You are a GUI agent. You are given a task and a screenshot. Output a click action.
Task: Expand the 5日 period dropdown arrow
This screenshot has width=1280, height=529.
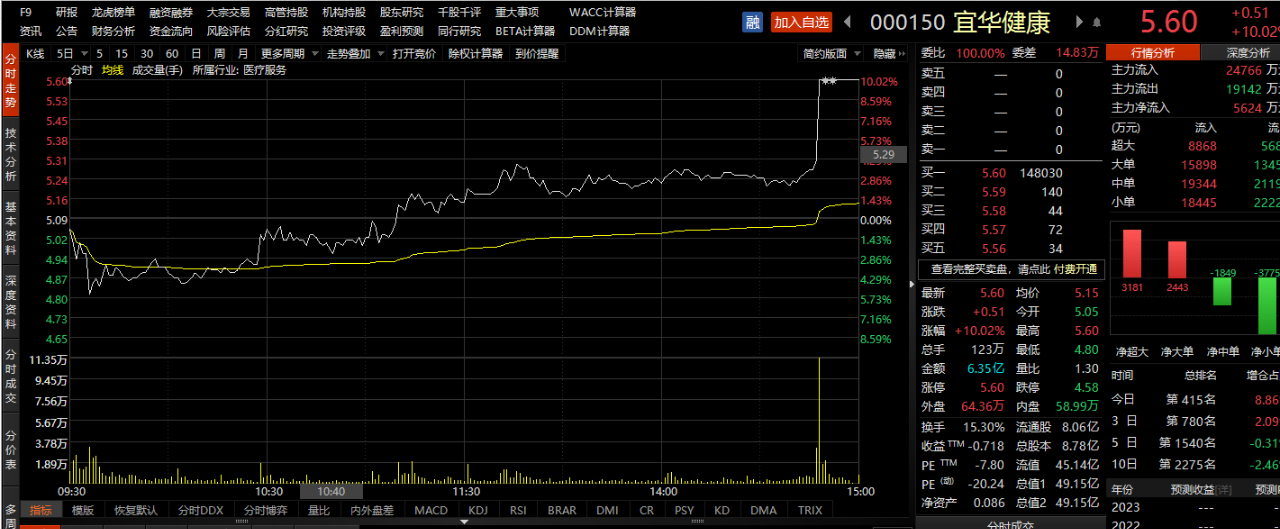pos(83,53)
